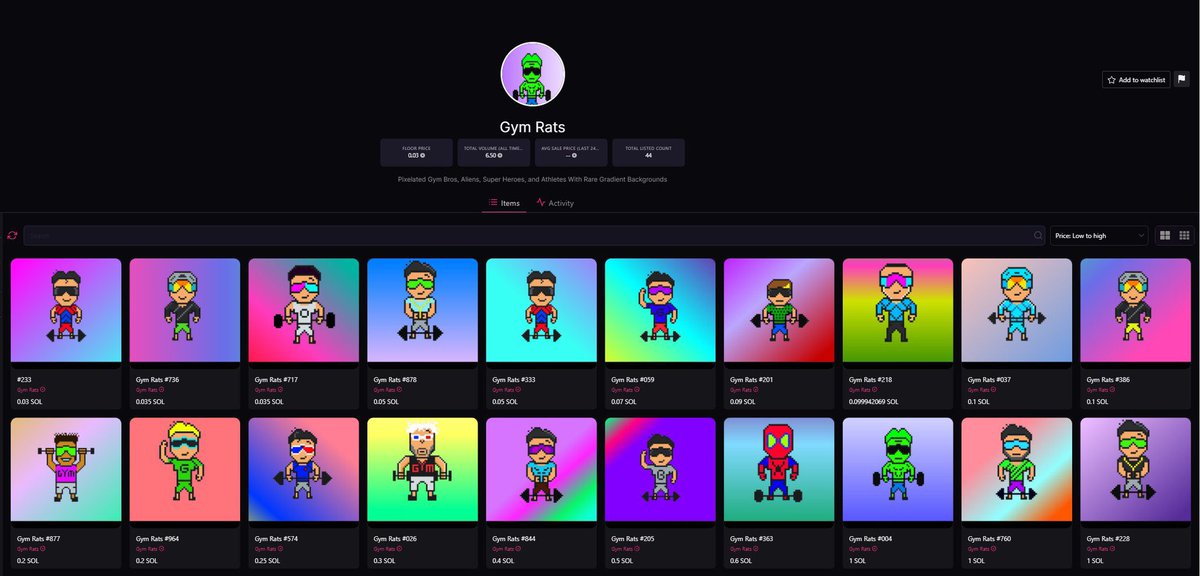Open Gym Rats #736 thumbnail image
This screenshot has height=576, width=1200.
(x=185, y=310)
